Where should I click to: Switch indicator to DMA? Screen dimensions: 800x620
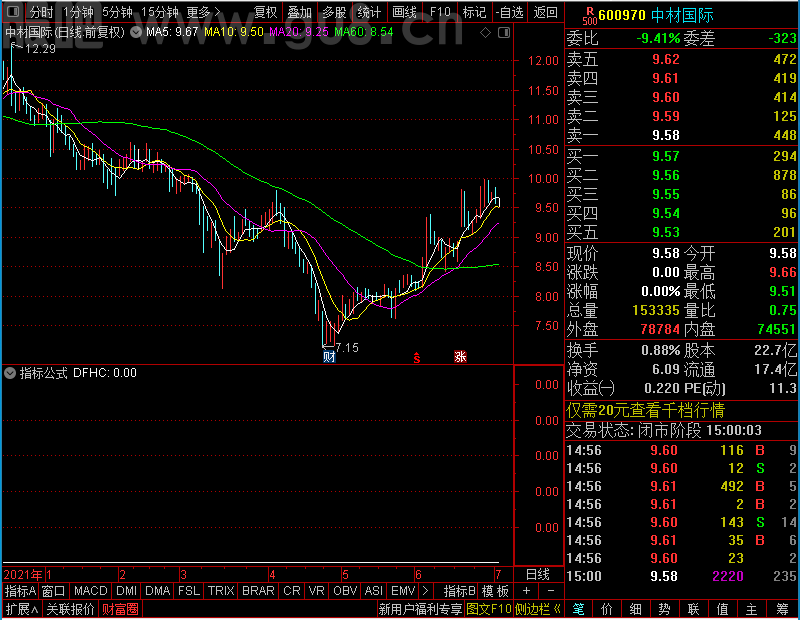[157, 591]
